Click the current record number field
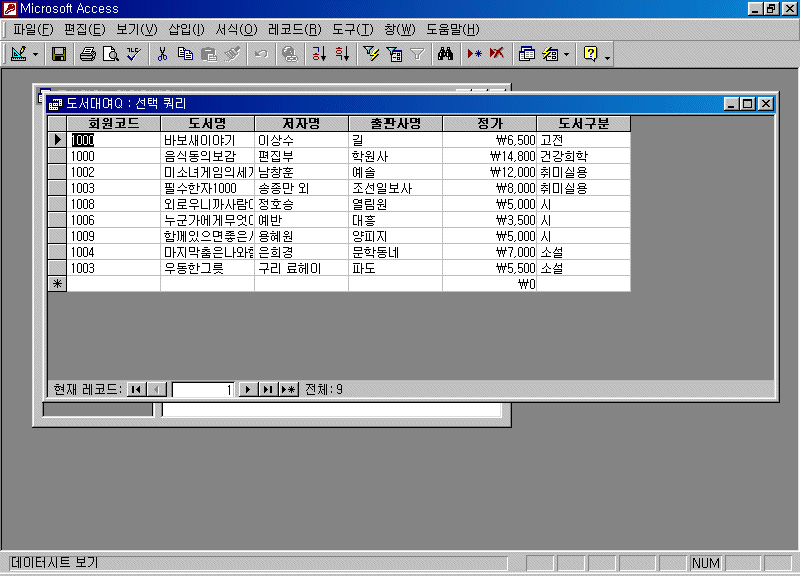This screenshot has height=576, width=800. pyautogui.click(x=203, y=390)
